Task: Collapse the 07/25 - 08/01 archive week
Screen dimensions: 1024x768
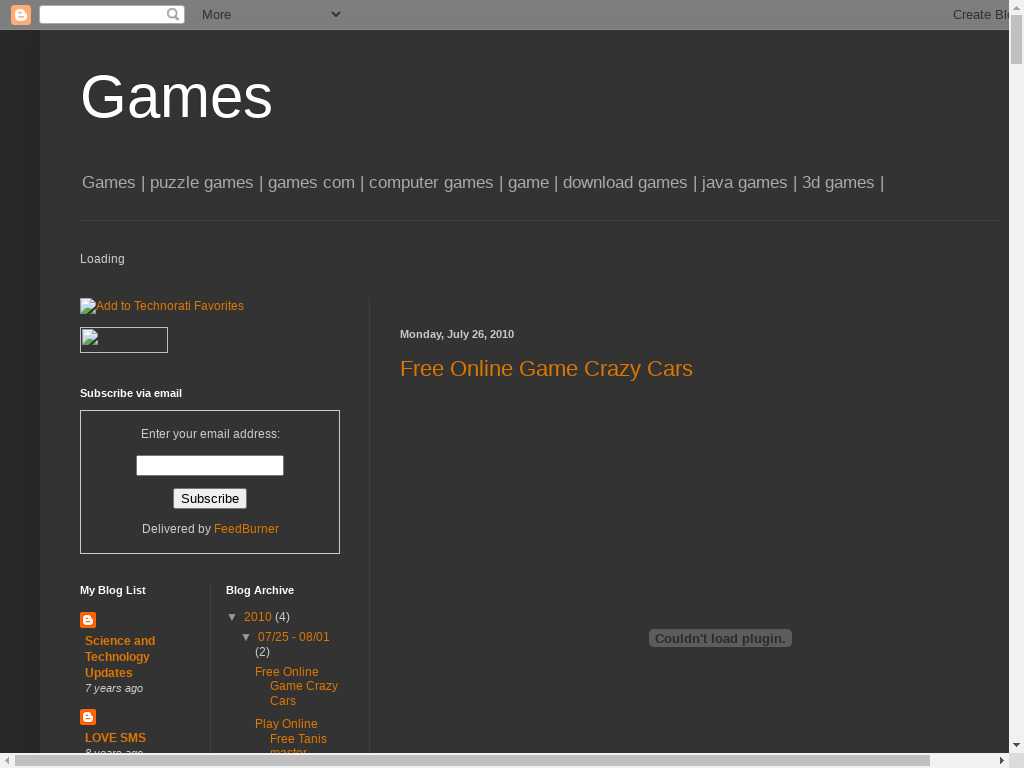Action: (247, 637)
